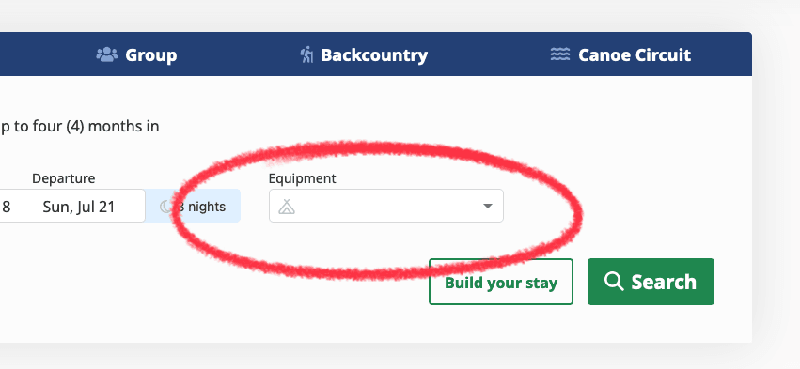
Task: Click the moon icon beside nights count
Action: coord(166,206)
